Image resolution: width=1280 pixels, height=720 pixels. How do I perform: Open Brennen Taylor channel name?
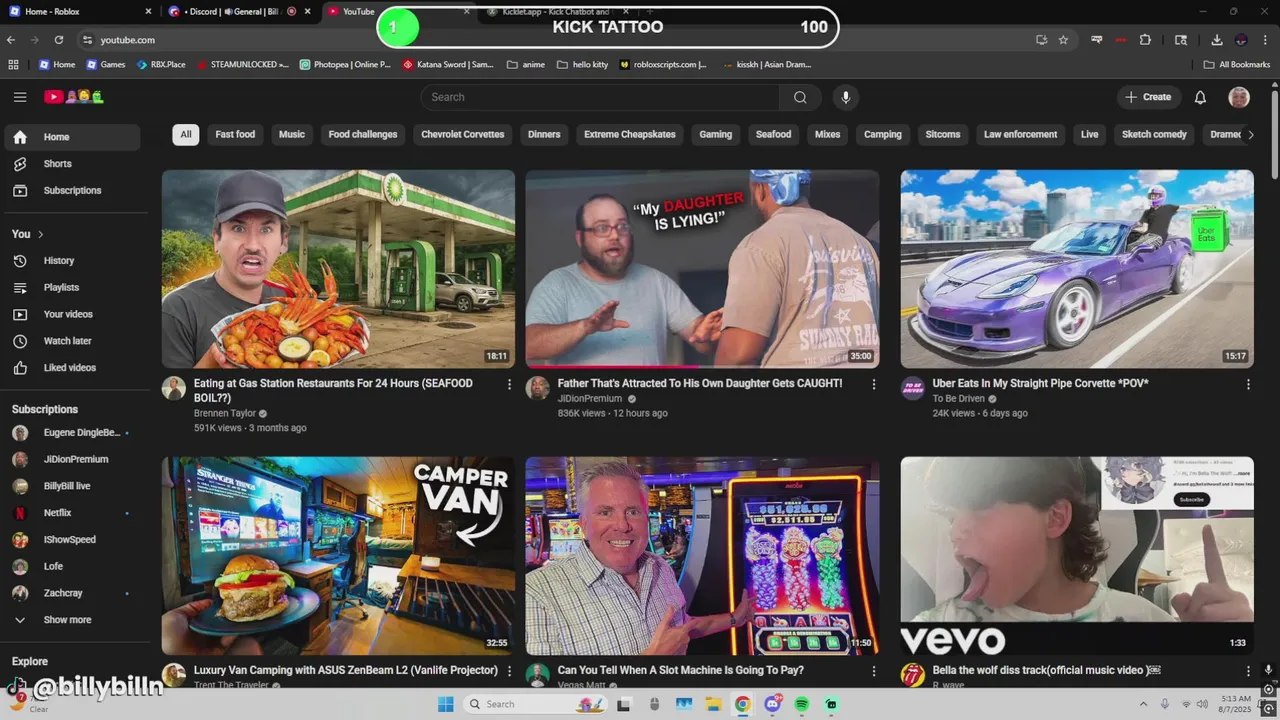coord(225,413)
